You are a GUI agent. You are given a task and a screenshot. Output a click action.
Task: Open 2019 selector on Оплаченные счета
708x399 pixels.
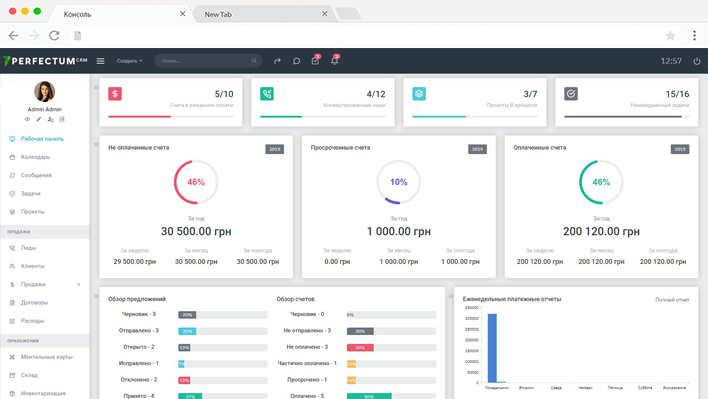(x=680, y=149)
